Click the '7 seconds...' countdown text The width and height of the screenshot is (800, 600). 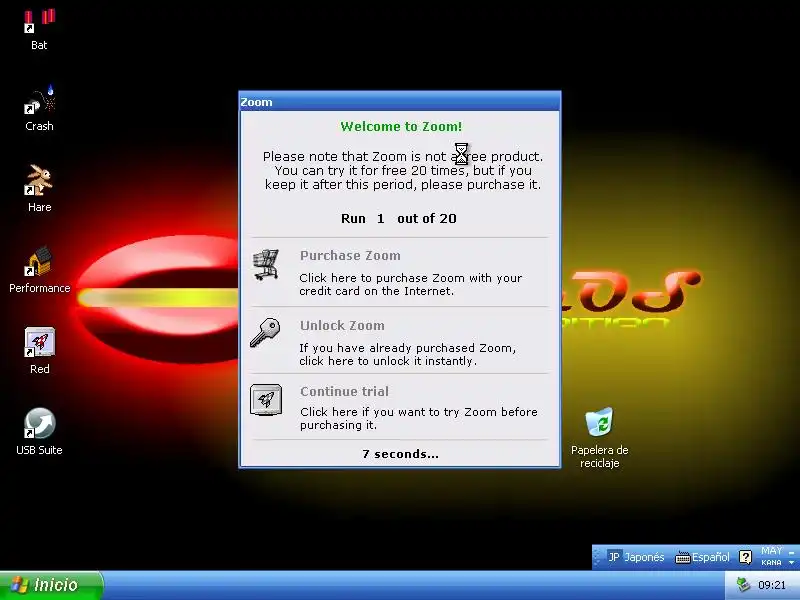pyautogui.click(x=400, y=454)
